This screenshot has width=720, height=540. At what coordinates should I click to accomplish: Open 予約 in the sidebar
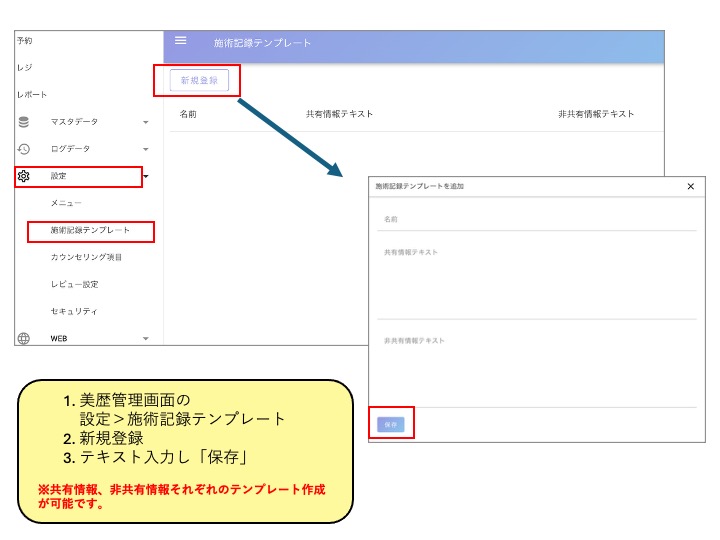[x=25, y=41]
